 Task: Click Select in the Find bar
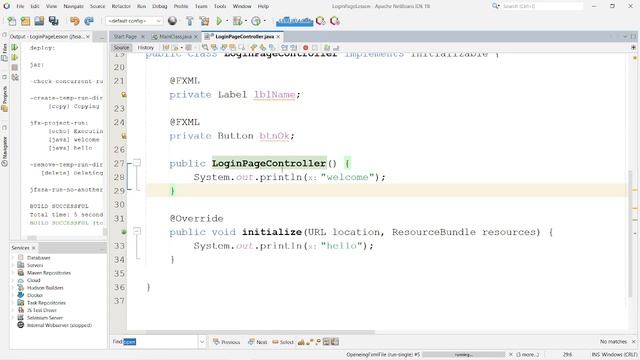pos(283,342)
